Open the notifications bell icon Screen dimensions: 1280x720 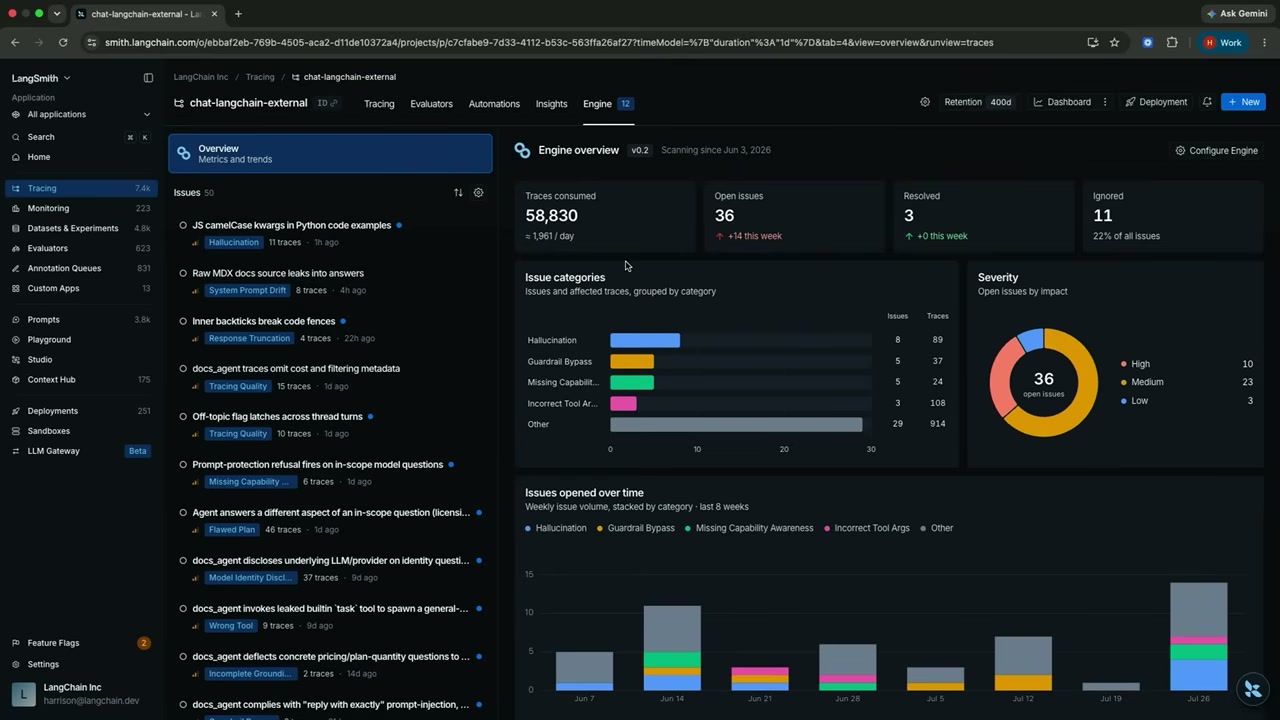[x=1207, y=102]
